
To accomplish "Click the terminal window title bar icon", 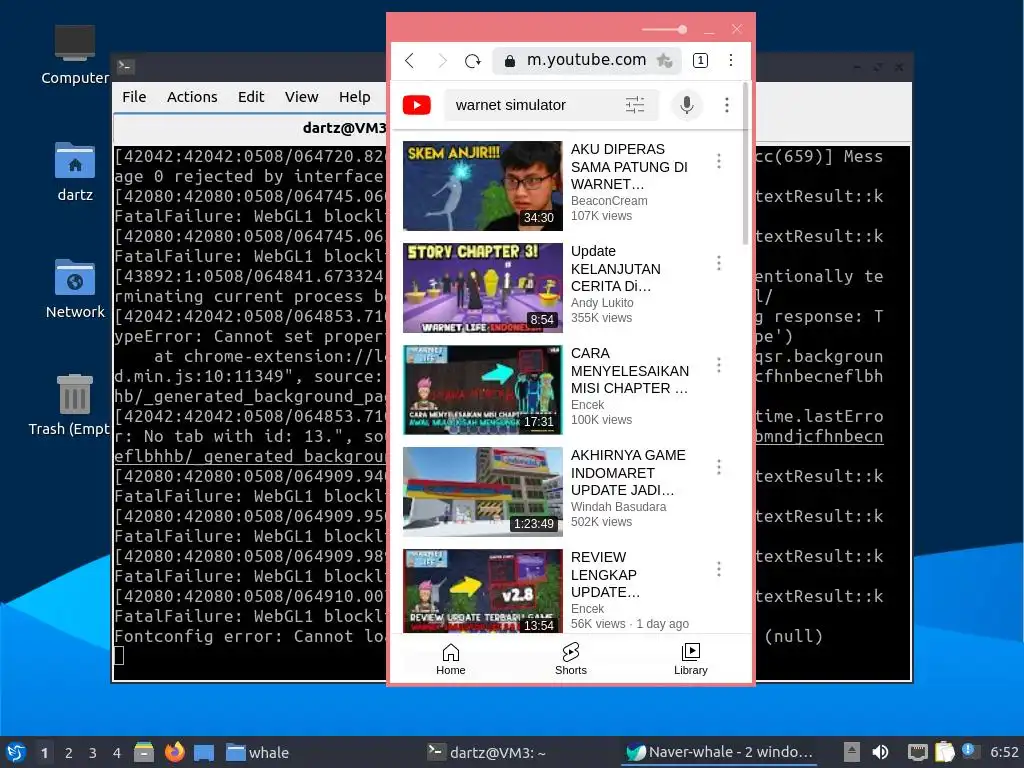I will coord(125,66).
